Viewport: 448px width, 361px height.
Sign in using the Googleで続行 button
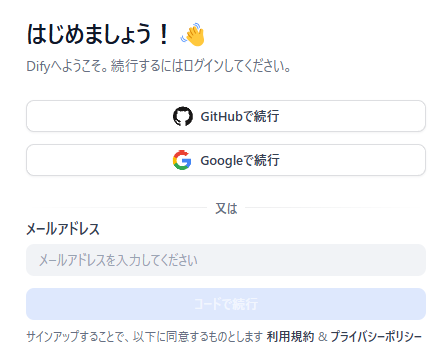(x=226, y=160)
